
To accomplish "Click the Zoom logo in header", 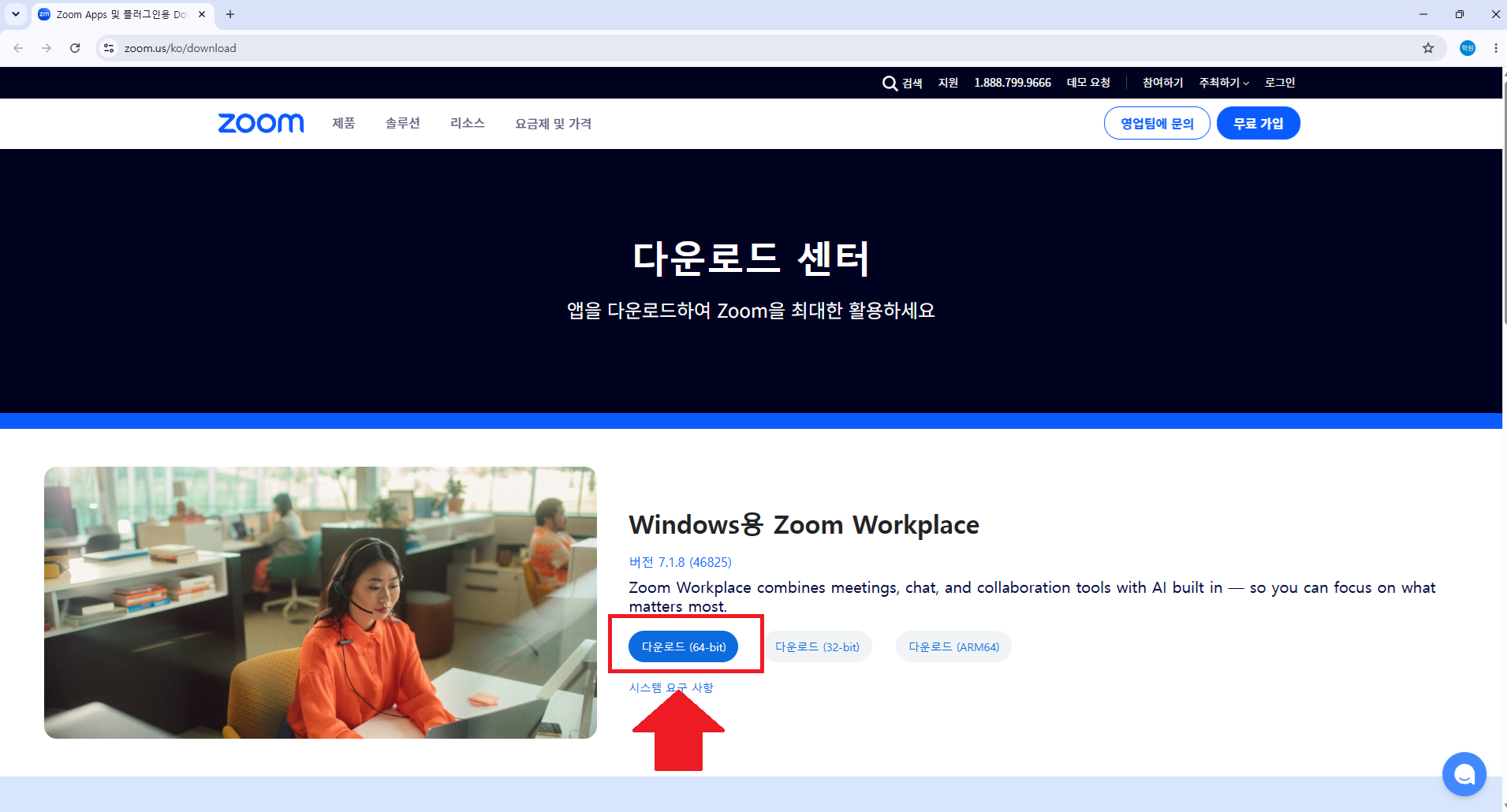I will (260, 123).
